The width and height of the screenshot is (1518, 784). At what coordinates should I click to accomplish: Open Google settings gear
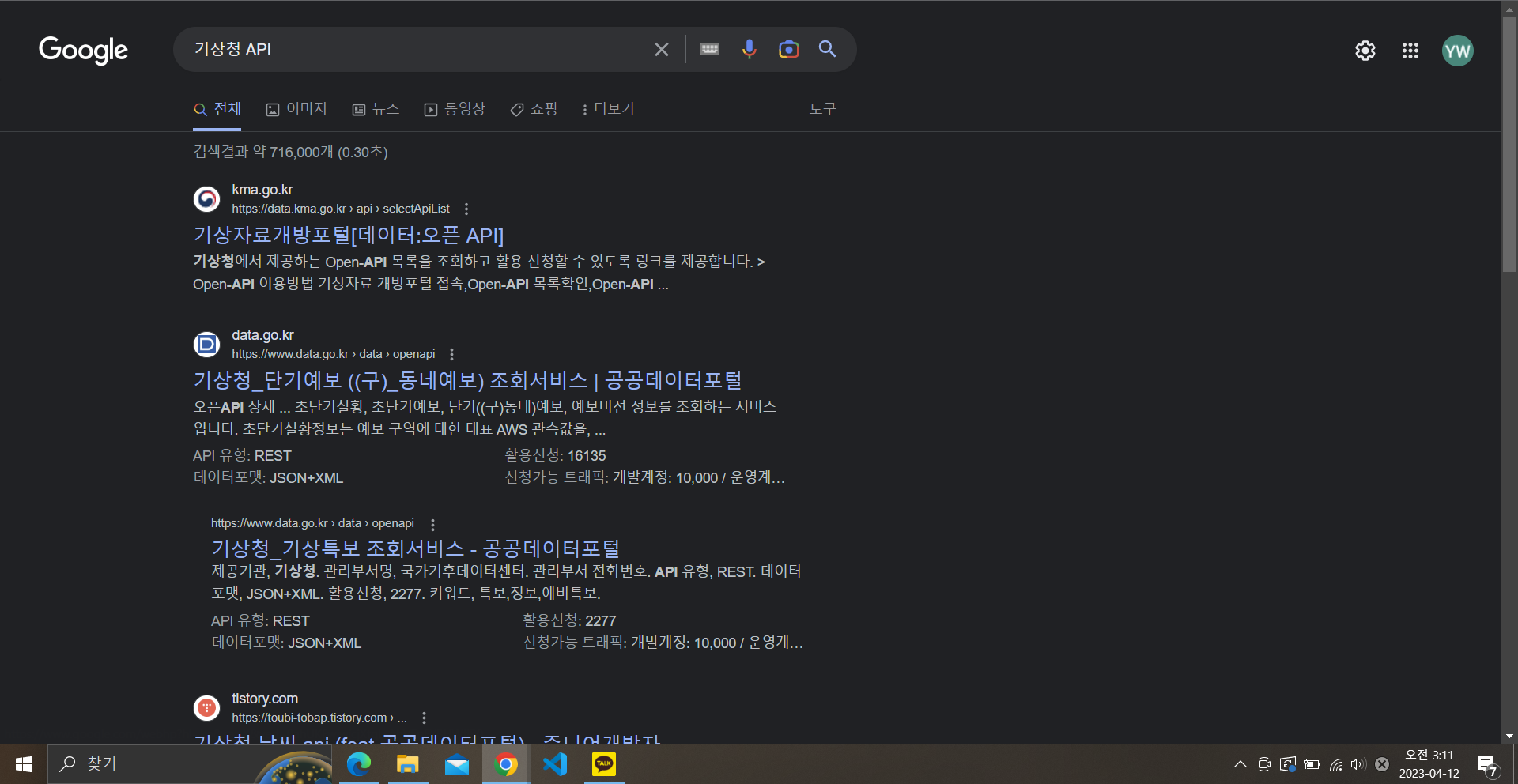1365,51
